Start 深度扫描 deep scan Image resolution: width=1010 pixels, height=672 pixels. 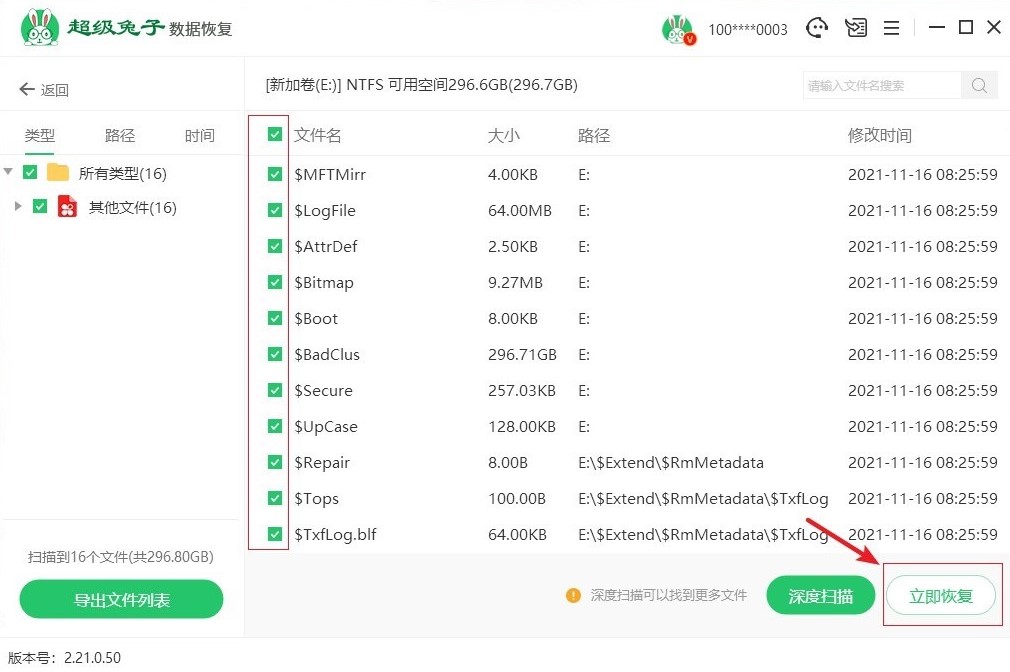click(820, 596)
